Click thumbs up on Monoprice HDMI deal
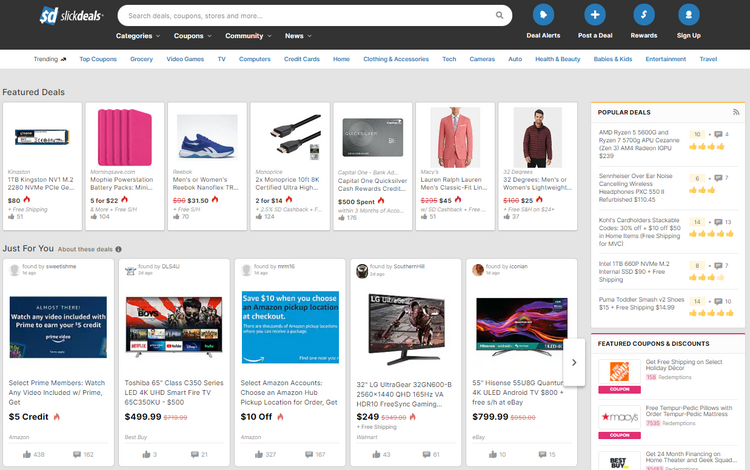 259,217
